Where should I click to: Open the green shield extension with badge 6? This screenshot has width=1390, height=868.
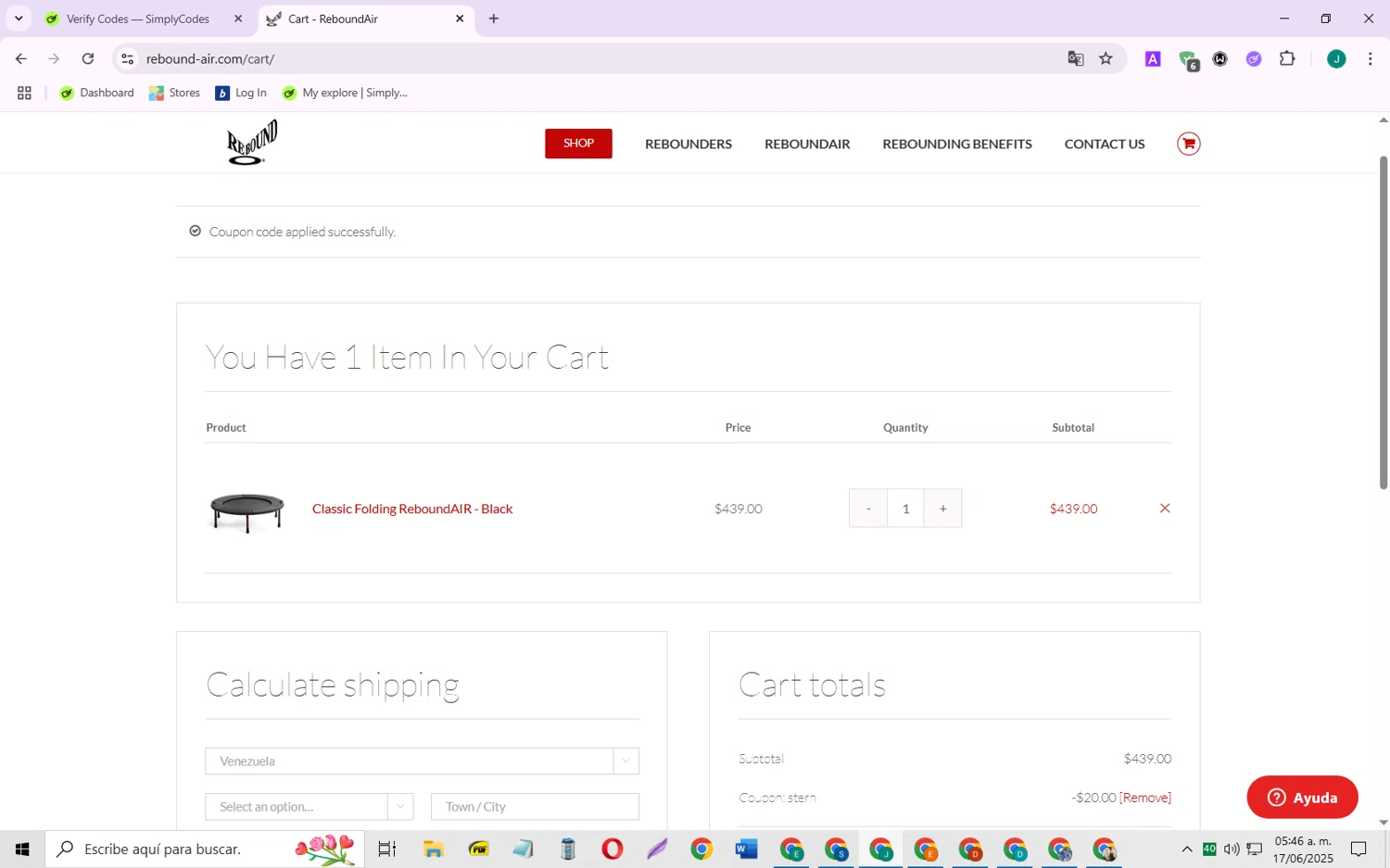(1188, 59)
